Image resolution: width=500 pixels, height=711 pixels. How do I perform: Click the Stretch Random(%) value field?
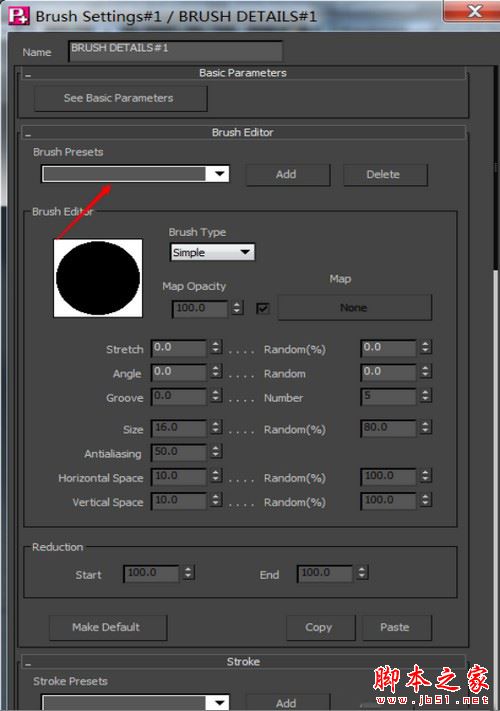388,348
